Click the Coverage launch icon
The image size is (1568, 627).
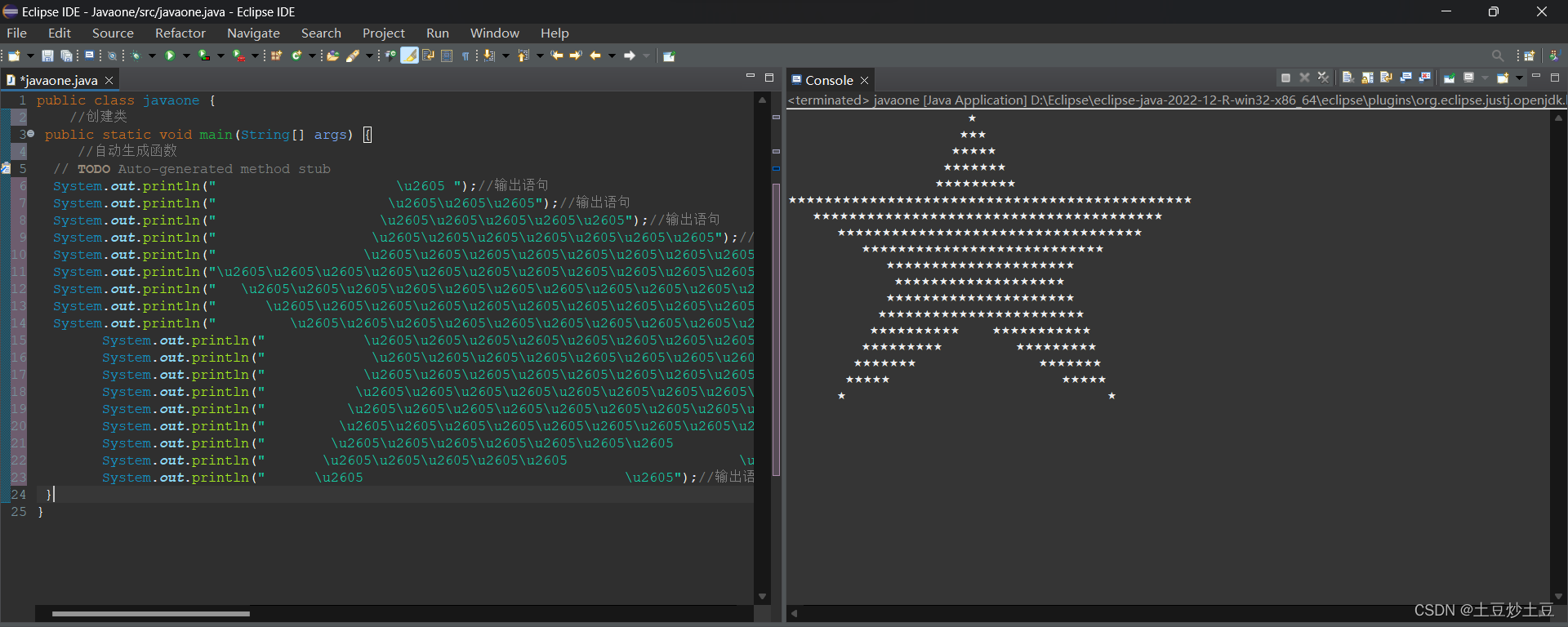point(204,56)
